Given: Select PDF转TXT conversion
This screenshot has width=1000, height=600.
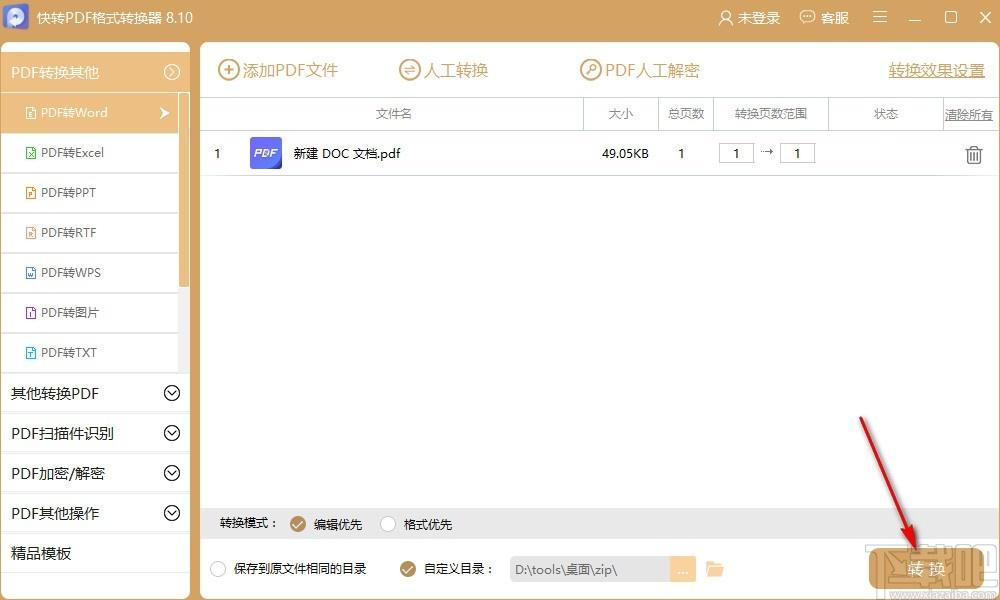Looking at the screenshot, I should 90,353.
